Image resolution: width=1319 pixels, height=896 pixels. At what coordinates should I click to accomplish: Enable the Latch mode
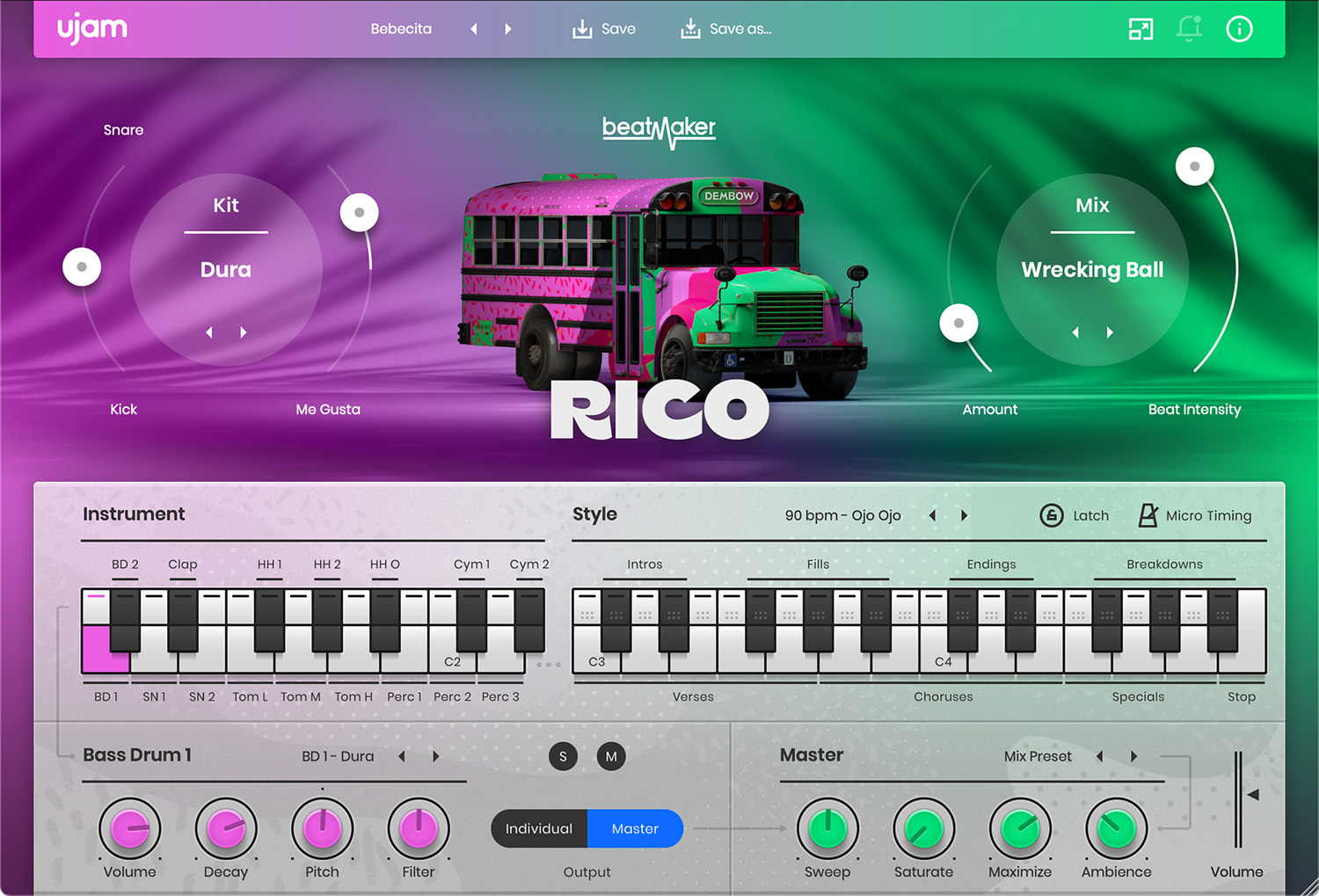pos(1052,515)
